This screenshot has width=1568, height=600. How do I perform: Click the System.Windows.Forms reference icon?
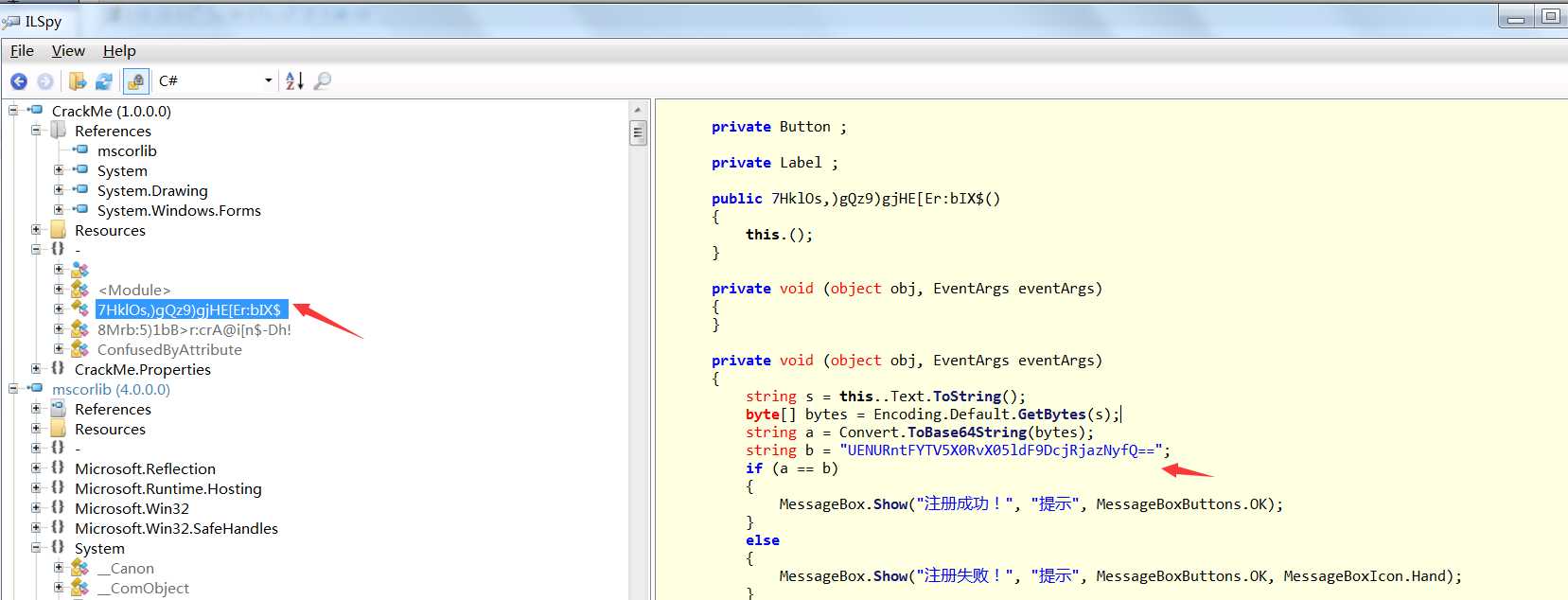(80, 210)
